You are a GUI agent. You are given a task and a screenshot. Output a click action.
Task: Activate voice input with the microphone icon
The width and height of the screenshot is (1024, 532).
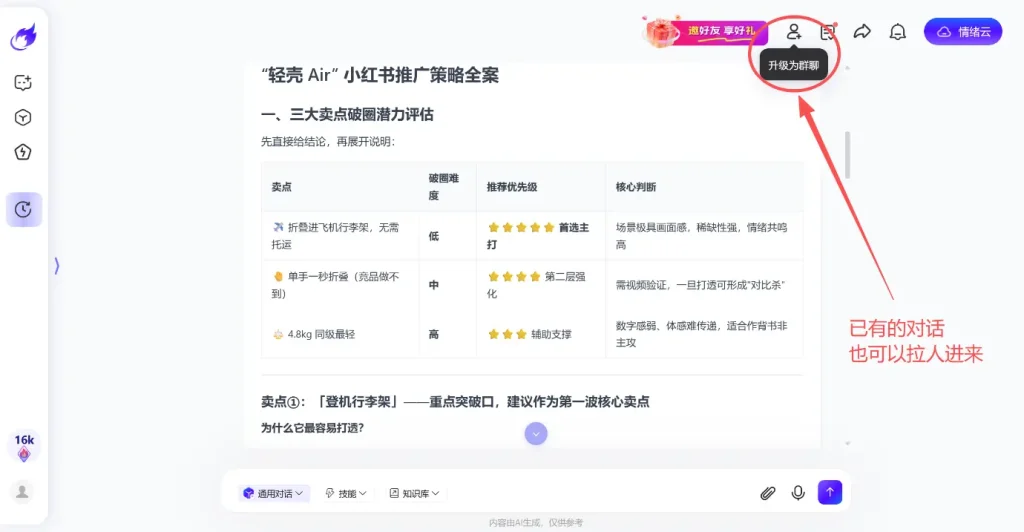(x=798, y=492)
